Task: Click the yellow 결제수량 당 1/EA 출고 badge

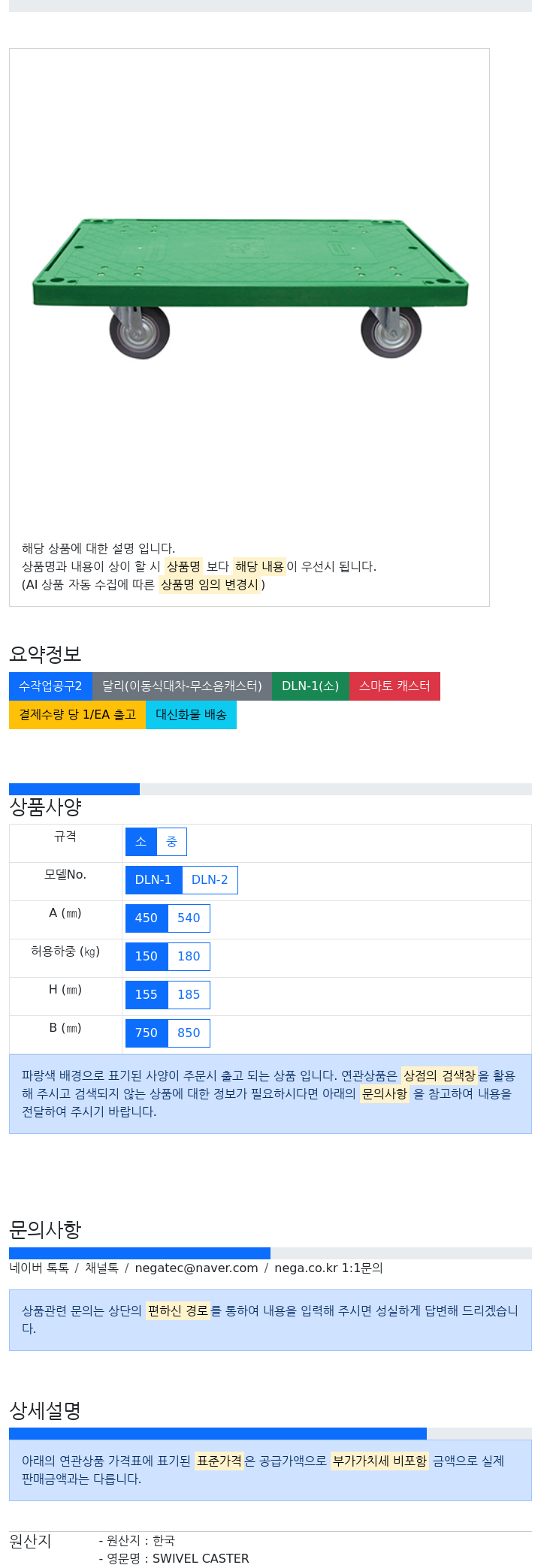Action: [77, 715]
